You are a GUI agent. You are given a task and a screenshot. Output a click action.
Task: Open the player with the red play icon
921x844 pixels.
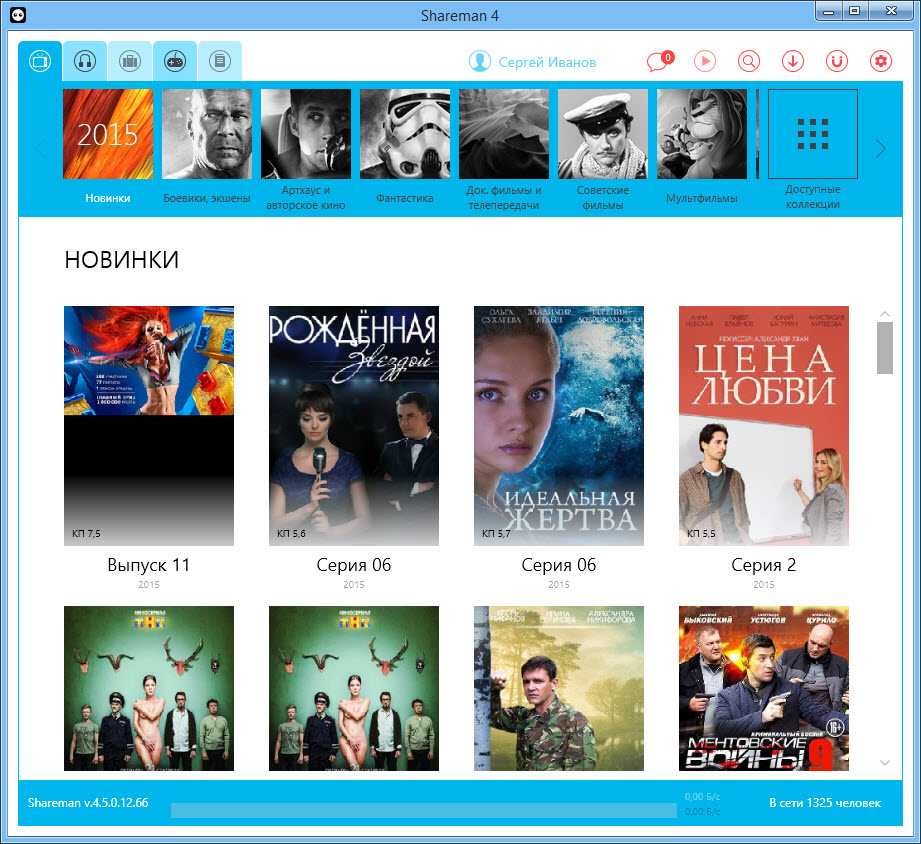pos(705,61)
